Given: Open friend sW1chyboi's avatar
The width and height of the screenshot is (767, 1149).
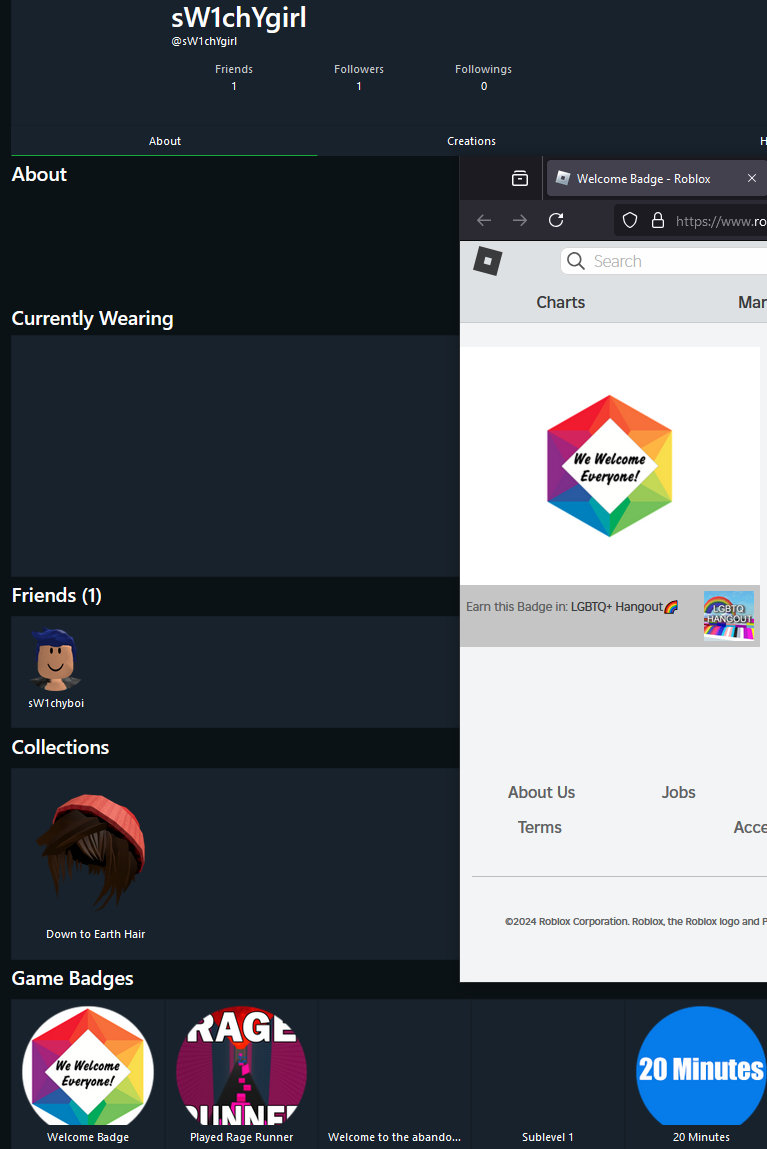Looking at the screenshot, I should (56, 660).
